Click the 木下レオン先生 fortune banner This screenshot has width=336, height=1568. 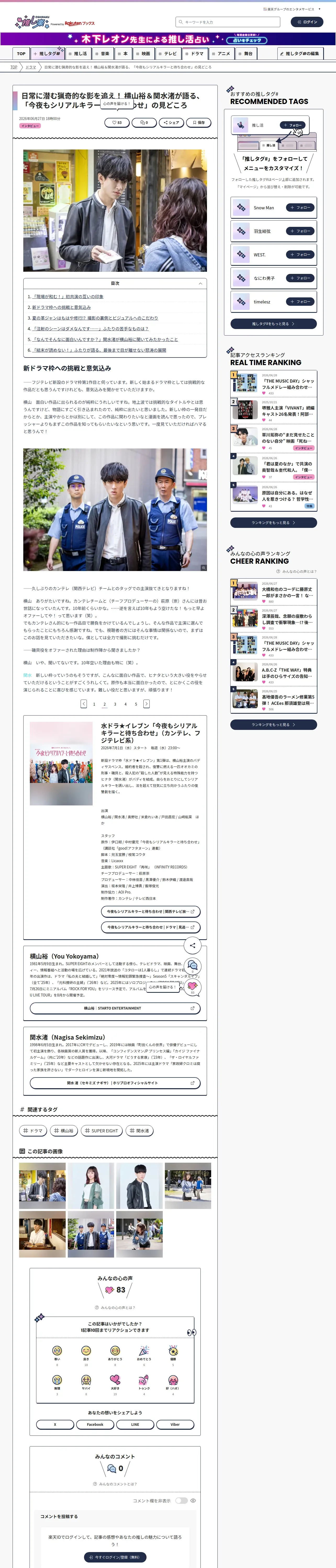168,39
